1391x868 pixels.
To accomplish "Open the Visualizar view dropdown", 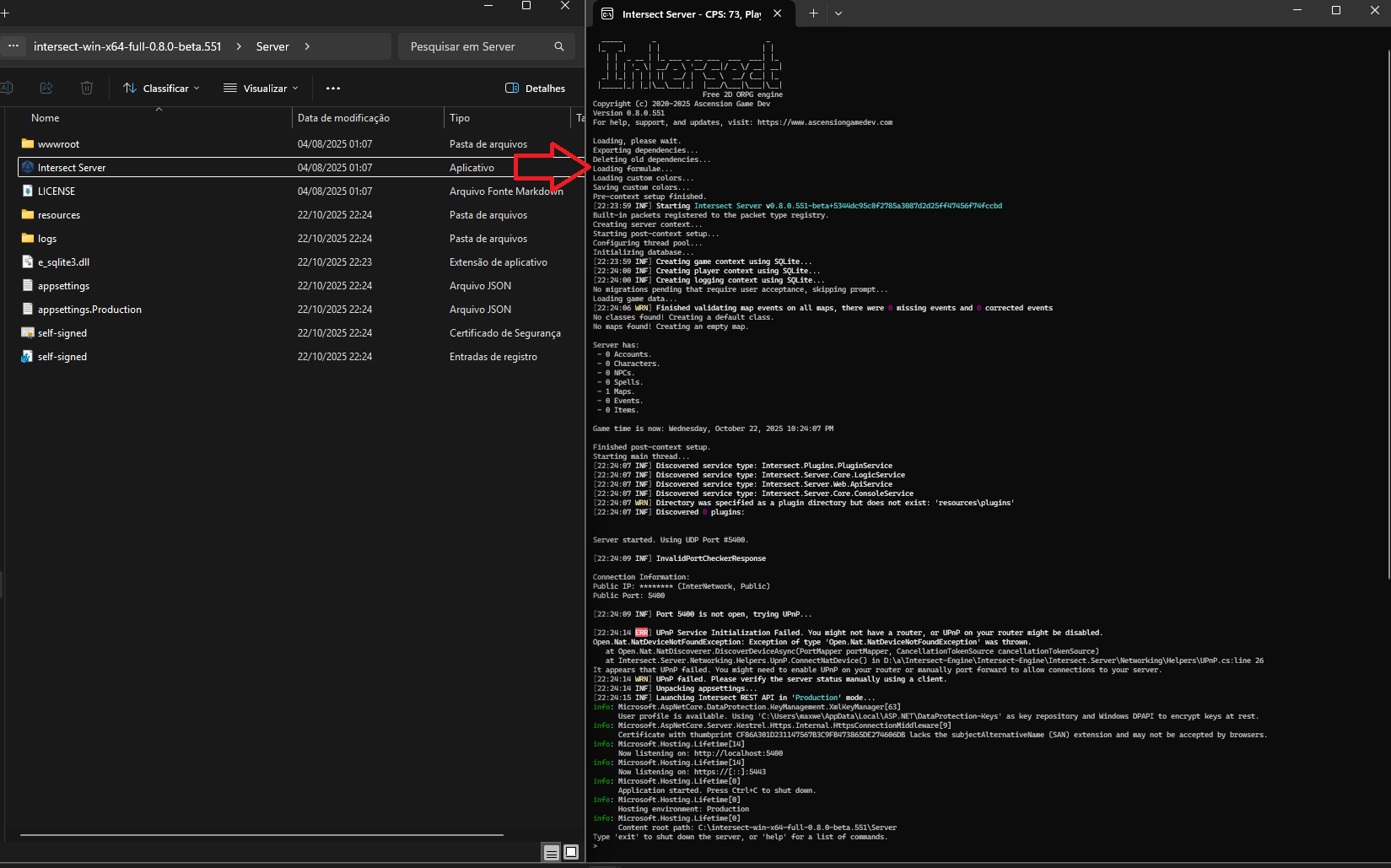I will pyautogui.click(x=261, y=88).
